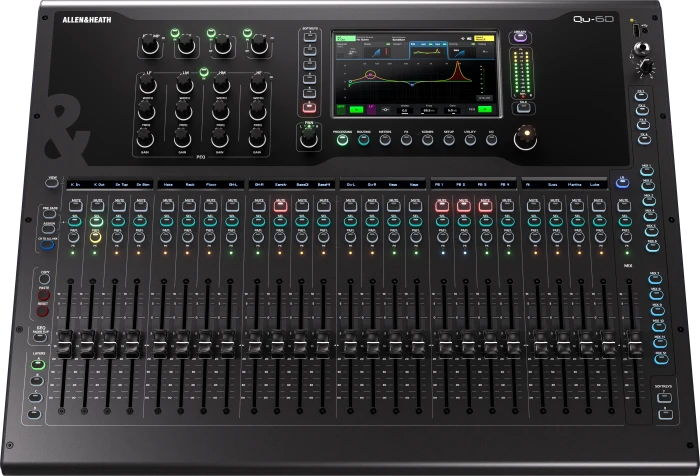Click the USB port on top right

click(636, 30)
